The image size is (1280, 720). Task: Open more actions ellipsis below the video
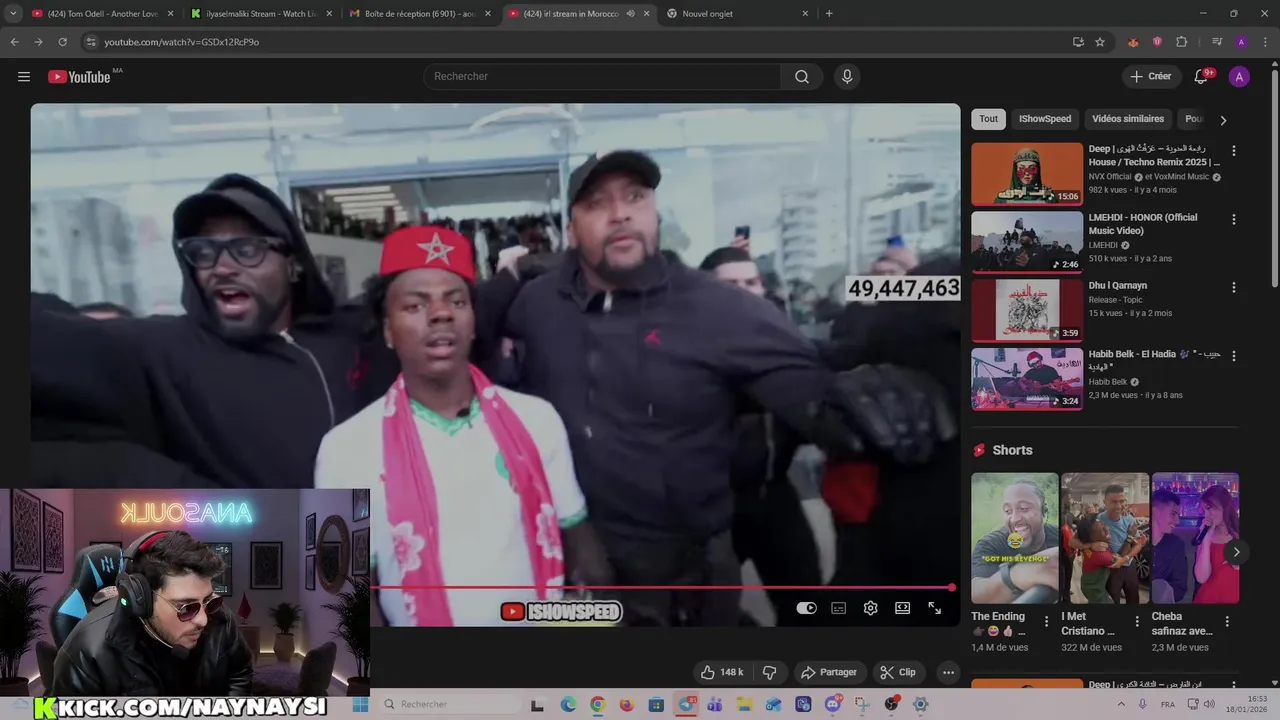point(948,672)
